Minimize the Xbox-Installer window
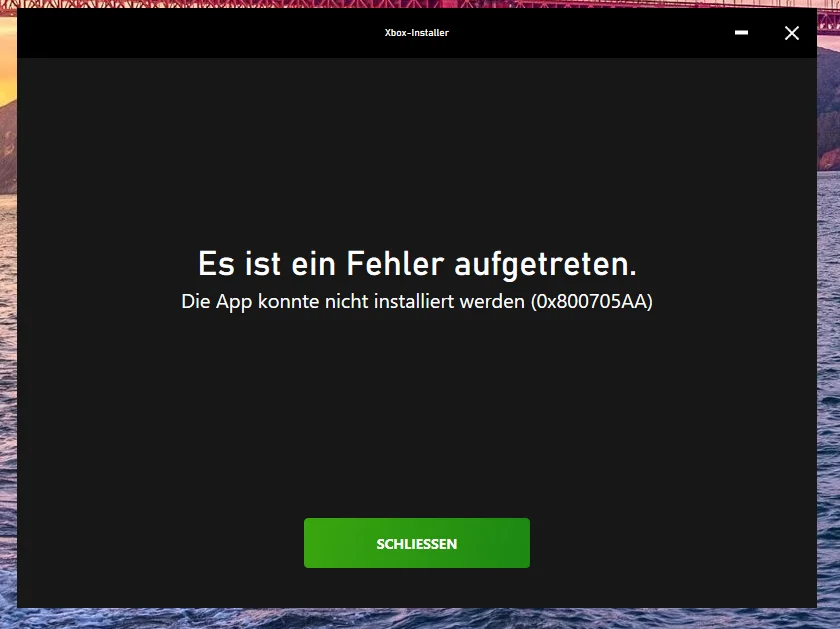 [741, 33]
